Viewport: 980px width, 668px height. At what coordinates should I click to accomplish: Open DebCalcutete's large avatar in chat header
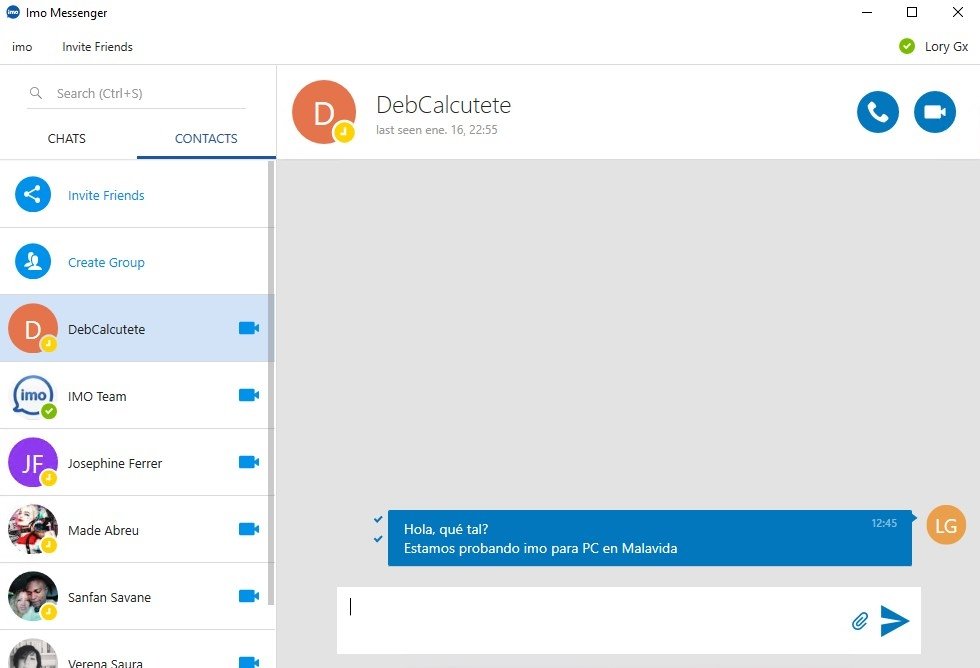point(324,112)
